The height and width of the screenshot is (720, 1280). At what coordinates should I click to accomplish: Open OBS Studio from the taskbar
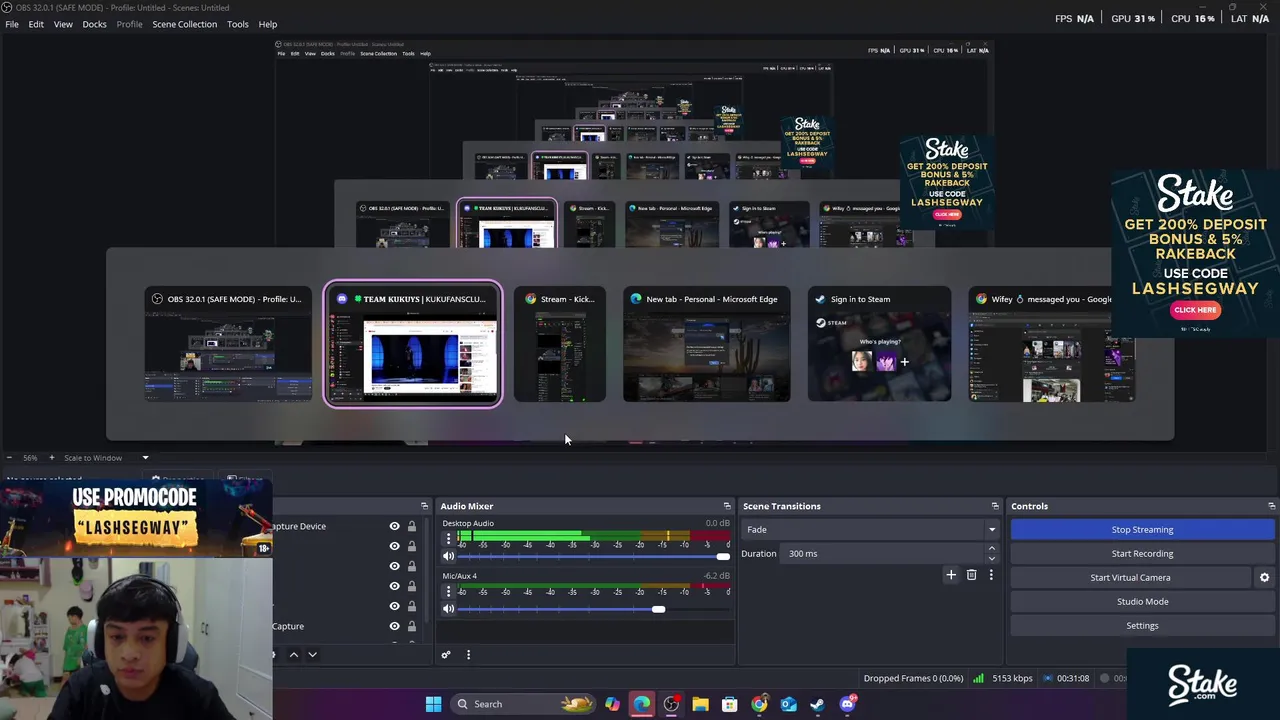tap(671, 704)
